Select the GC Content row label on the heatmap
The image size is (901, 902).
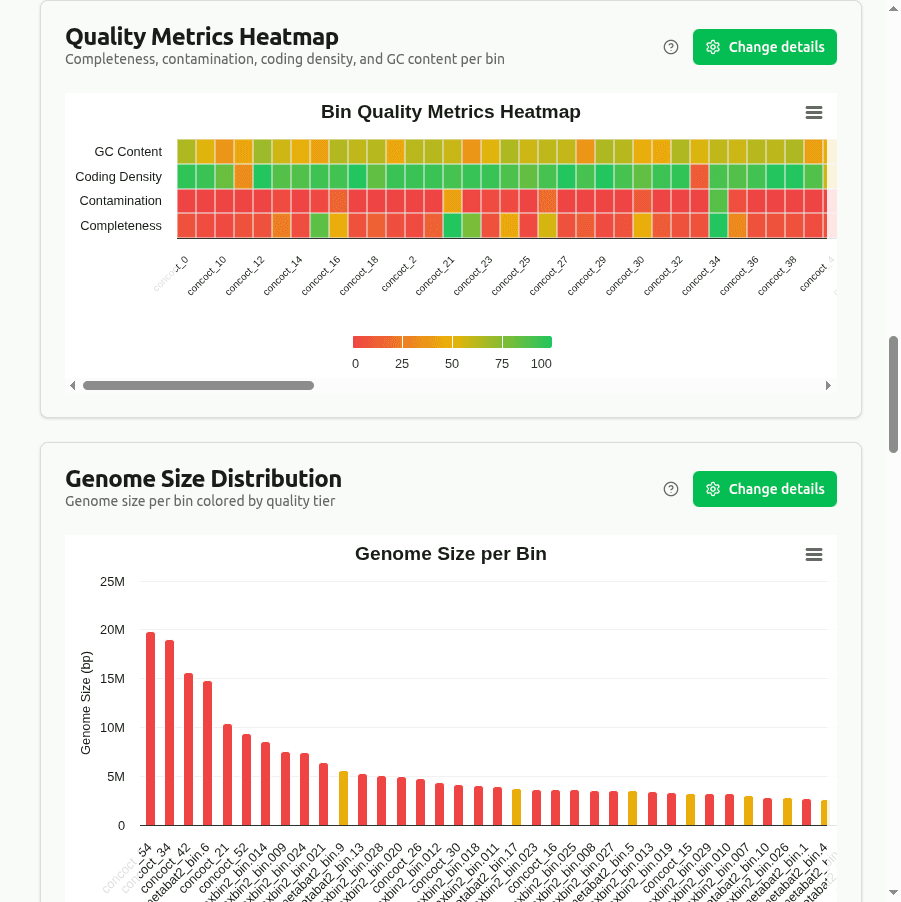pos(128,151)
